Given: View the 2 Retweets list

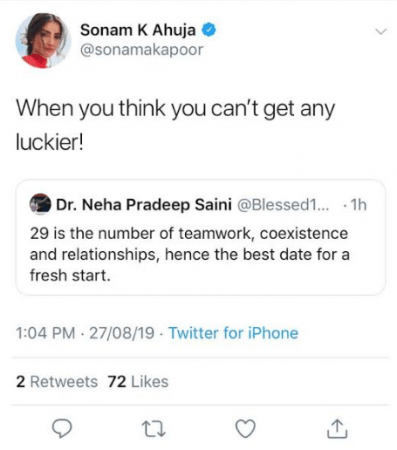Looking at the screenshot, I should pos(57,382).
